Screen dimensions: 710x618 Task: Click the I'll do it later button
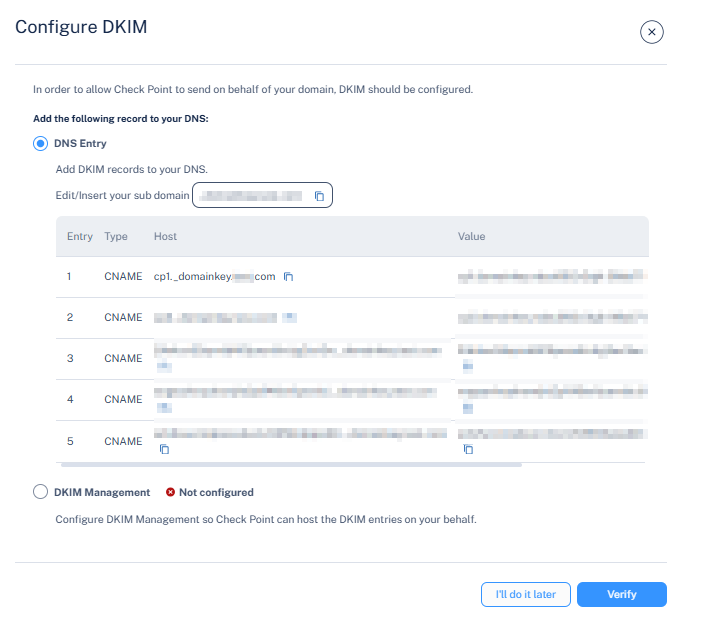[525, 594]
